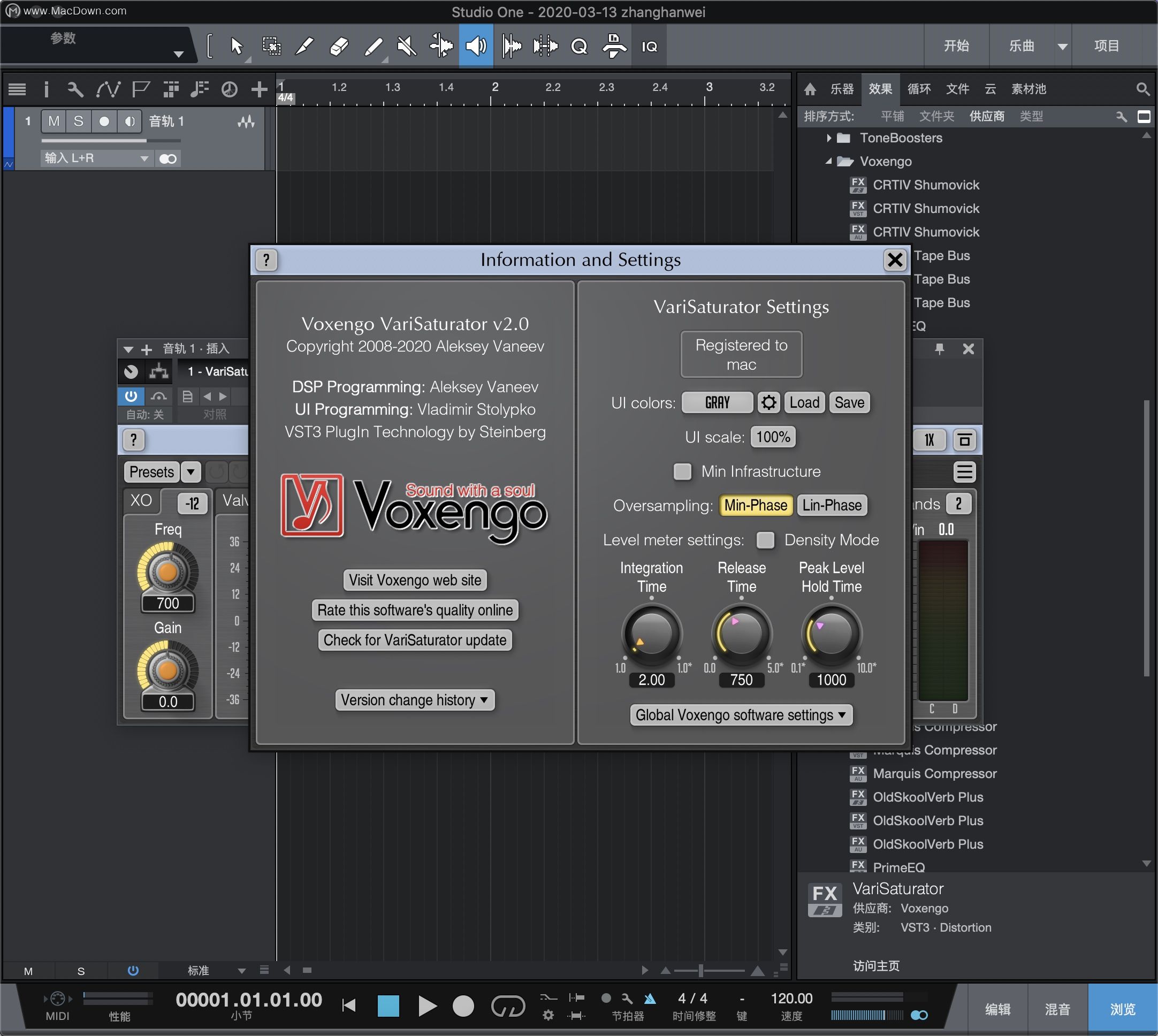Viewport: 1158px width, 1036px height.
Task: Arm record on track 音轨 1
Action: (x=104, y=121)
